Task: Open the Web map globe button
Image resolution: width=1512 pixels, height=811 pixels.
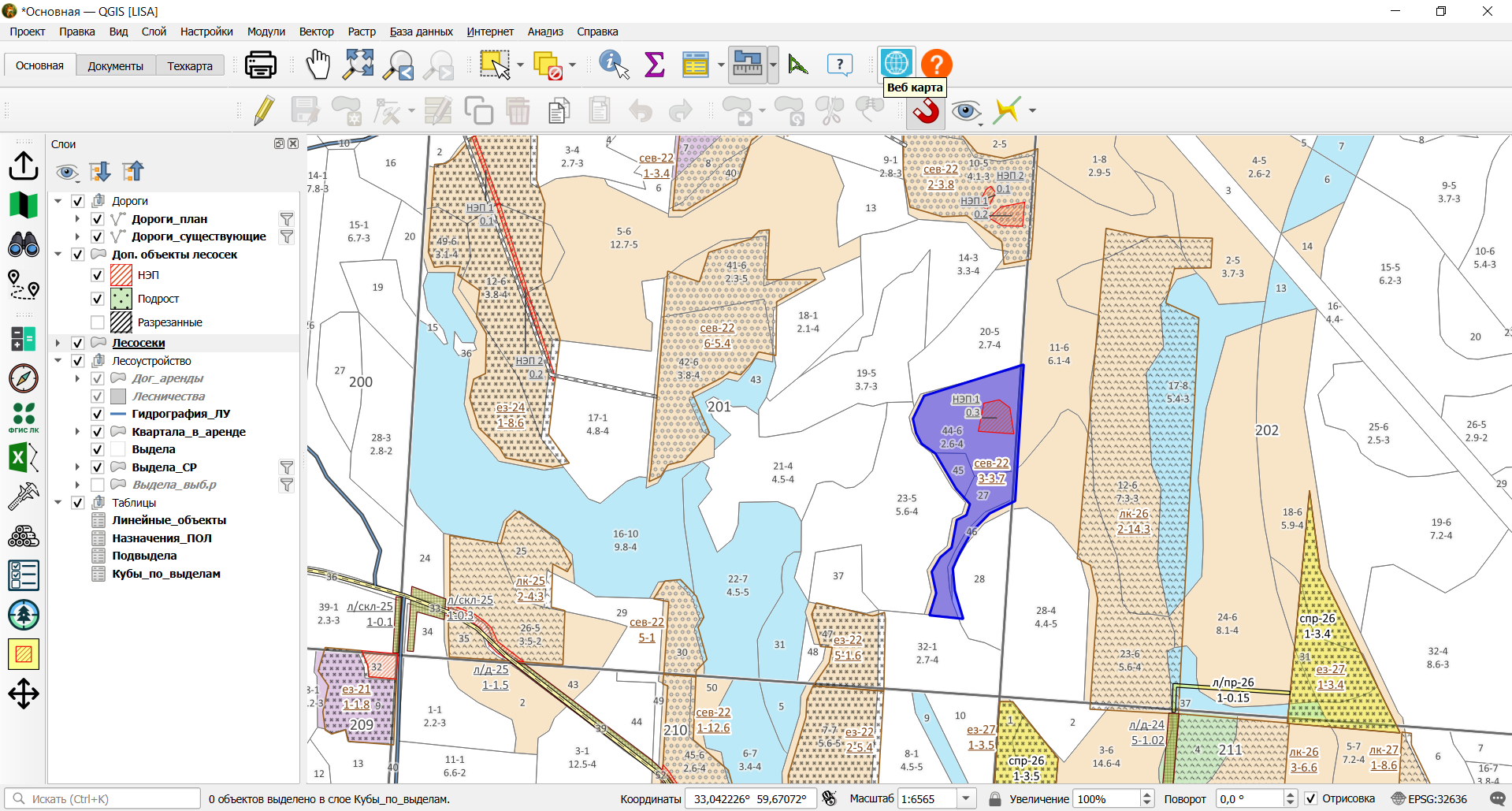Action: 896,62
